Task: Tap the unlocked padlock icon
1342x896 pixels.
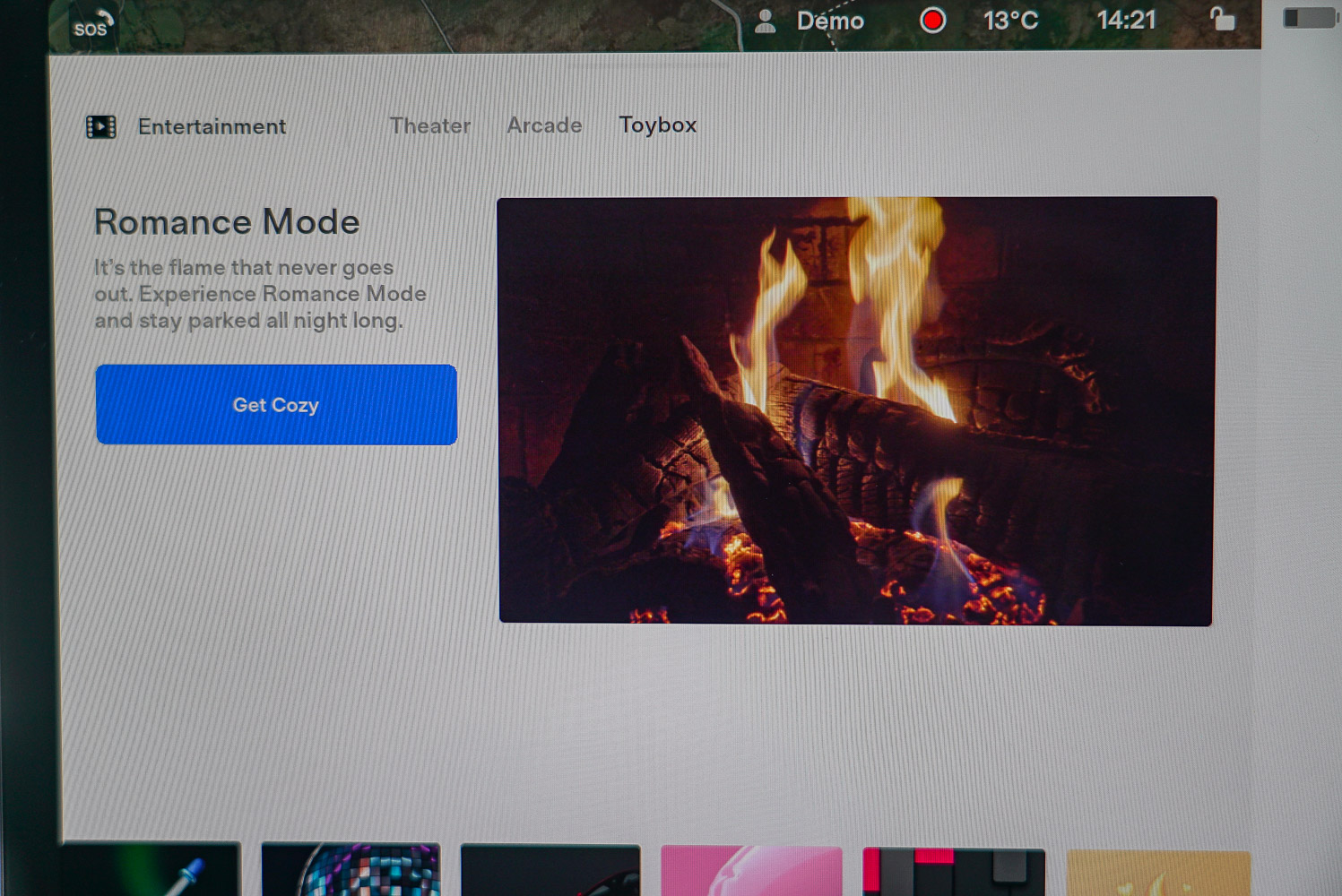Action: [1222, 19]
